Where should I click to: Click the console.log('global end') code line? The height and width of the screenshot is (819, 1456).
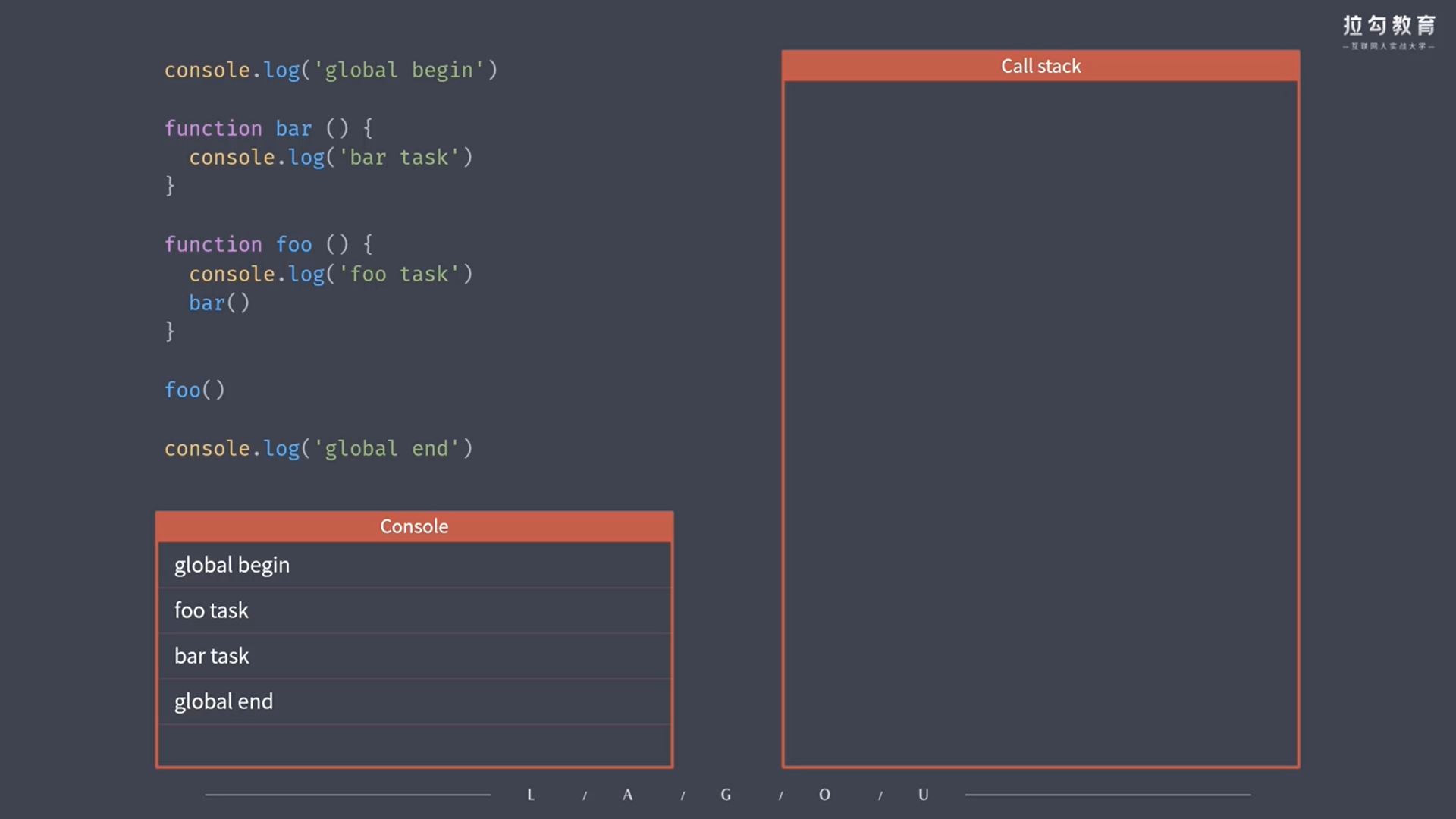[318, 448]
